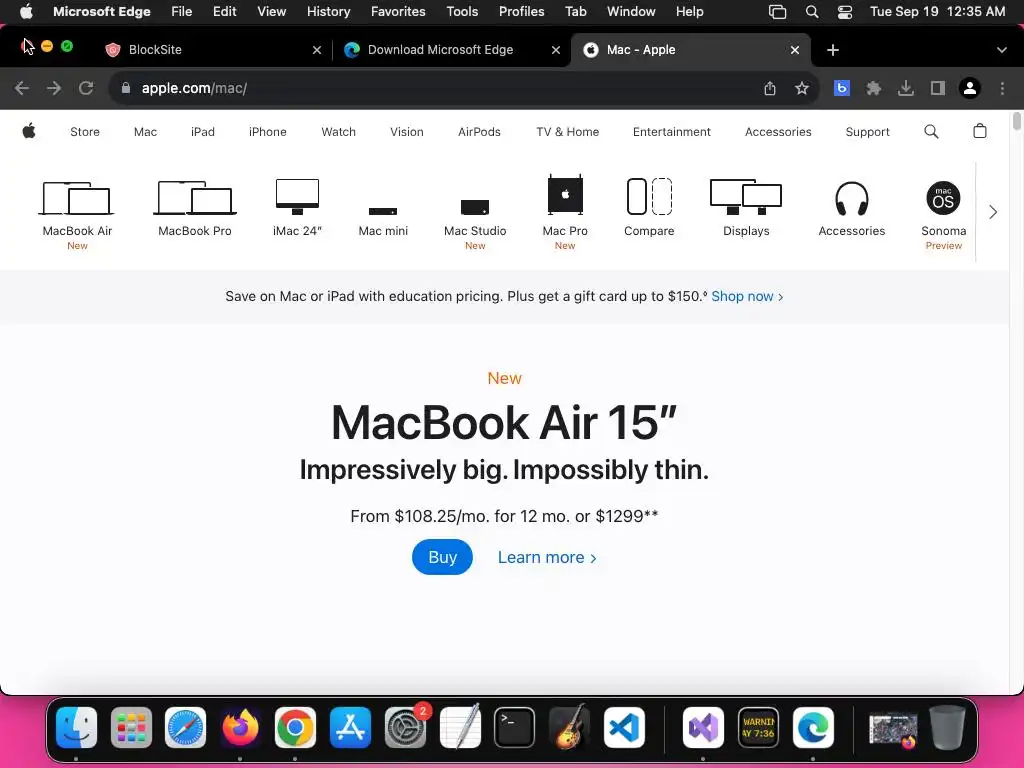Click the blue Buy button
1024x768 pixels.
click(x=442, y=557)
